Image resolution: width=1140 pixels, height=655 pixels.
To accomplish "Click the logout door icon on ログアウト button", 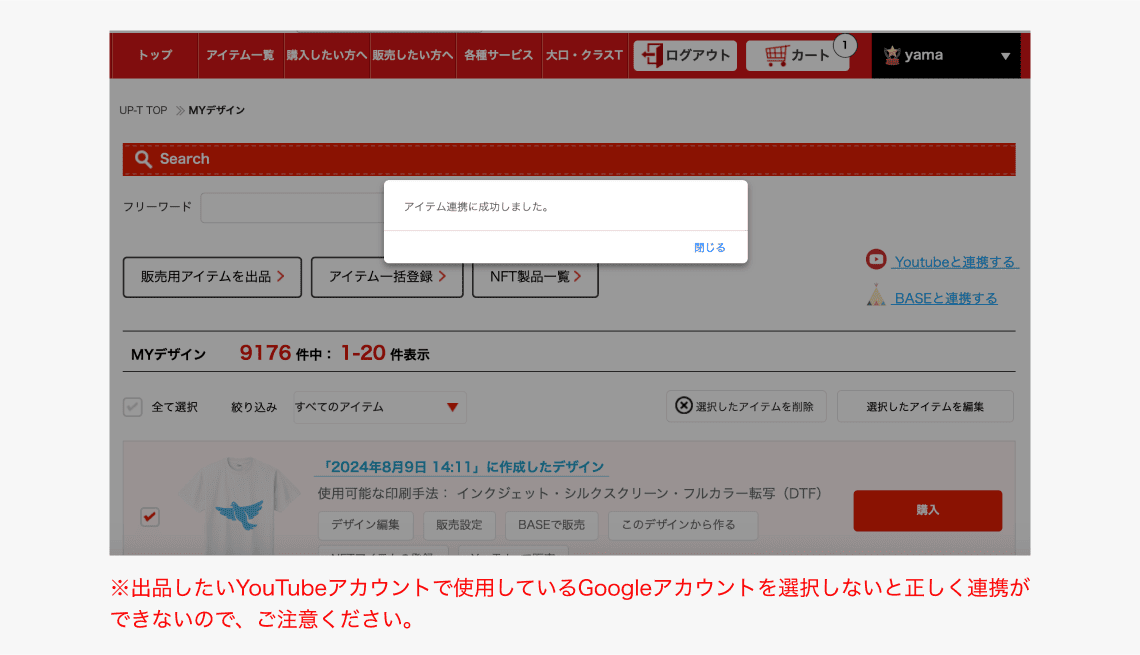I will point(651,55).
